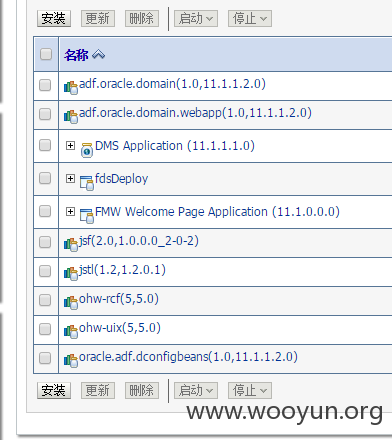Check the FMW Welcome Page Application checkbox
Viewport: 392px width, 440px height.
[45, 211]
